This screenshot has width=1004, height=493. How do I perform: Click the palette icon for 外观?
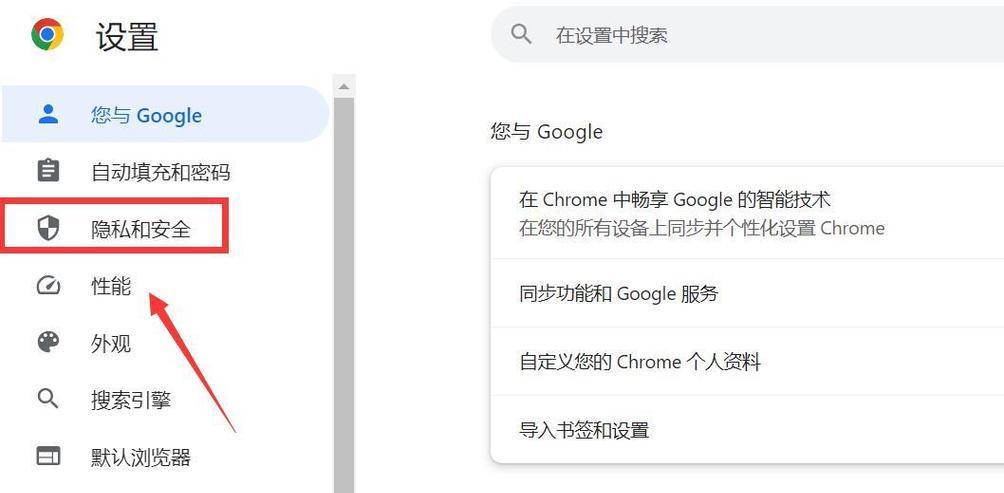pyautogui.click(x=48, y=343)
